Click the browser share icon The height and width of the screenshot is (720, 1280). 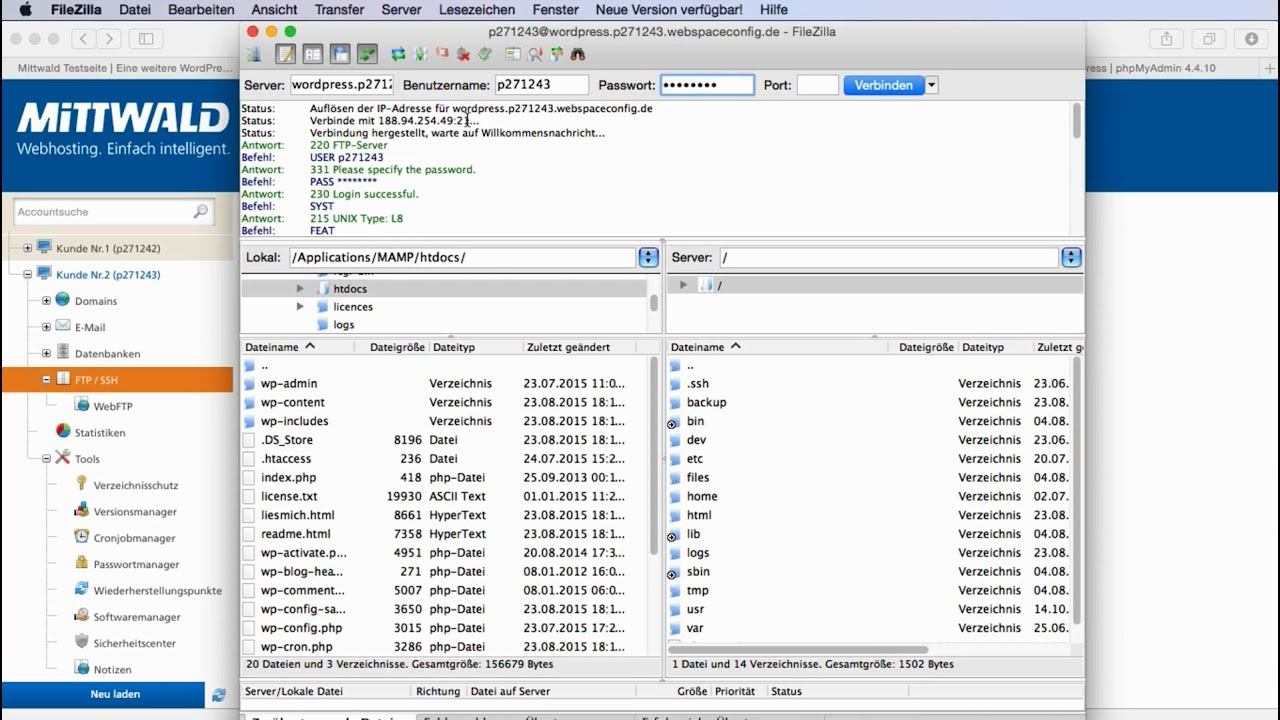(x=1166, y=39)
